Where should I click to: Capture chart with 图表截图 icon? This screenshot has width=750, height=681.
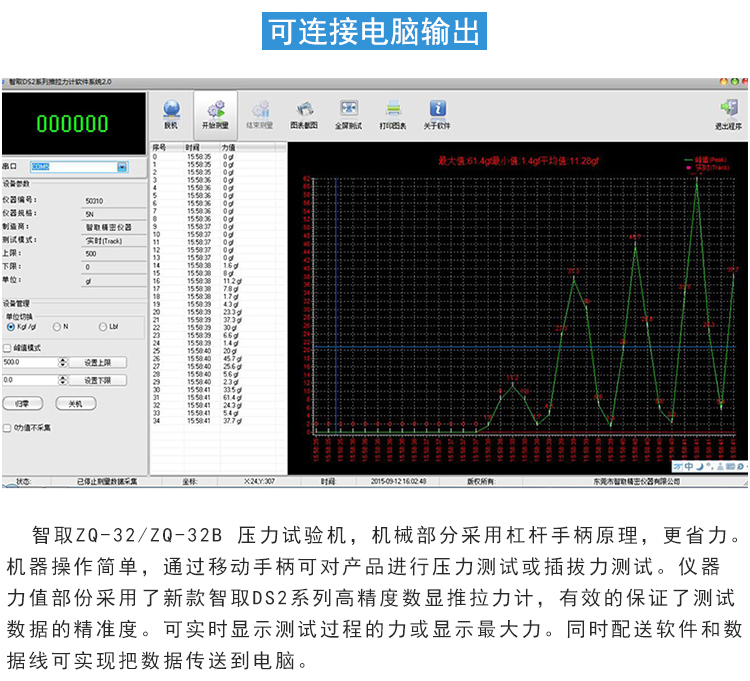304,110
